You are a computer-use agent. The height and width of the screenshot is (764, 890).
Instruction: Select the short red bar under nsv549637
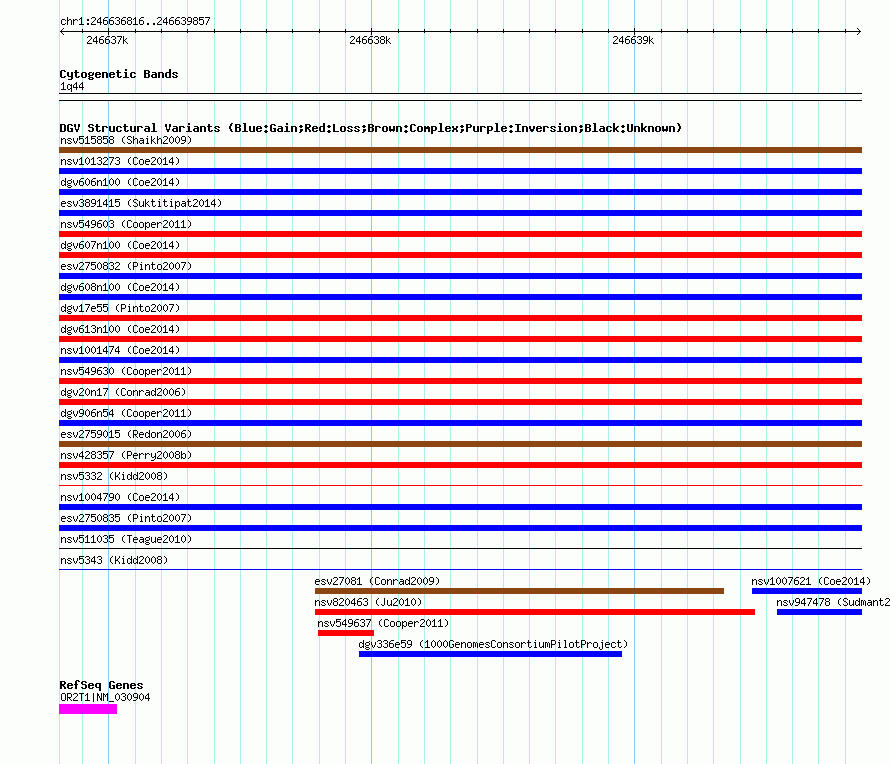coord(346,633)
